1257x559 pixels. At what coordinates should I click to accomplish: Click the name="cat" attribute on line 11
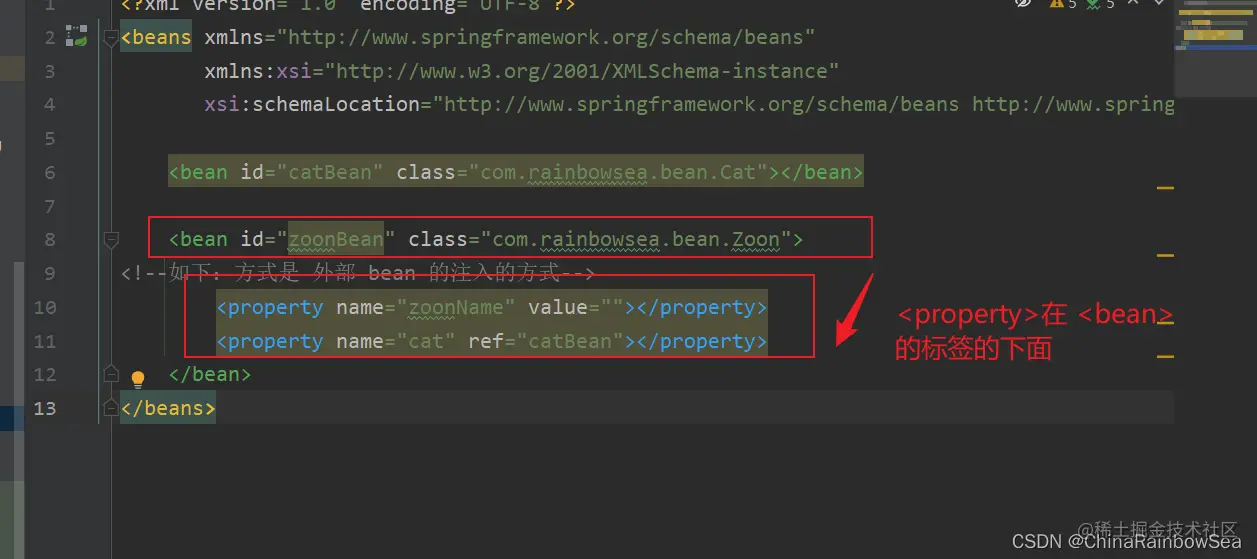click(395, 341)
